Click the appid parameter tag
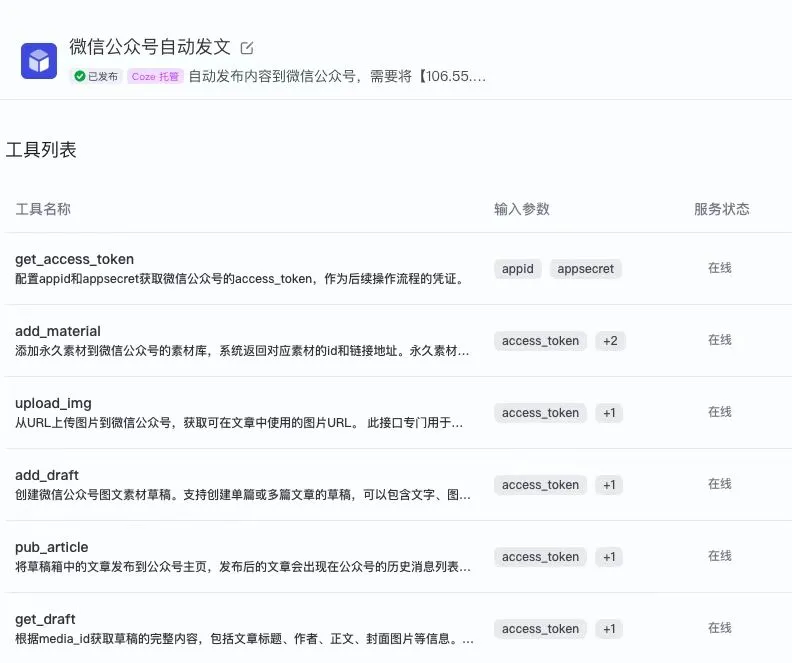This screenshot has width=792, height=663. pos(518,269)
